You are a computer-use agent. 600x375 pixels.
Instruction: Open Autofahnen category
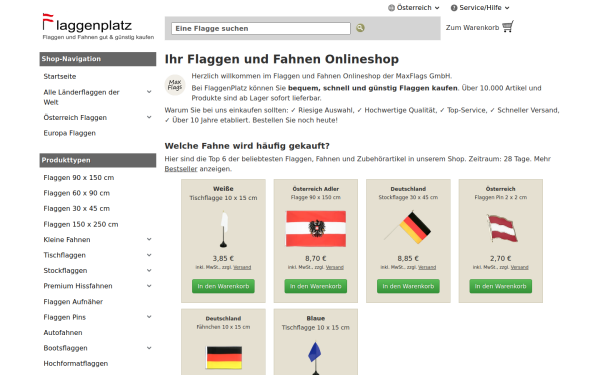(63, 333)
